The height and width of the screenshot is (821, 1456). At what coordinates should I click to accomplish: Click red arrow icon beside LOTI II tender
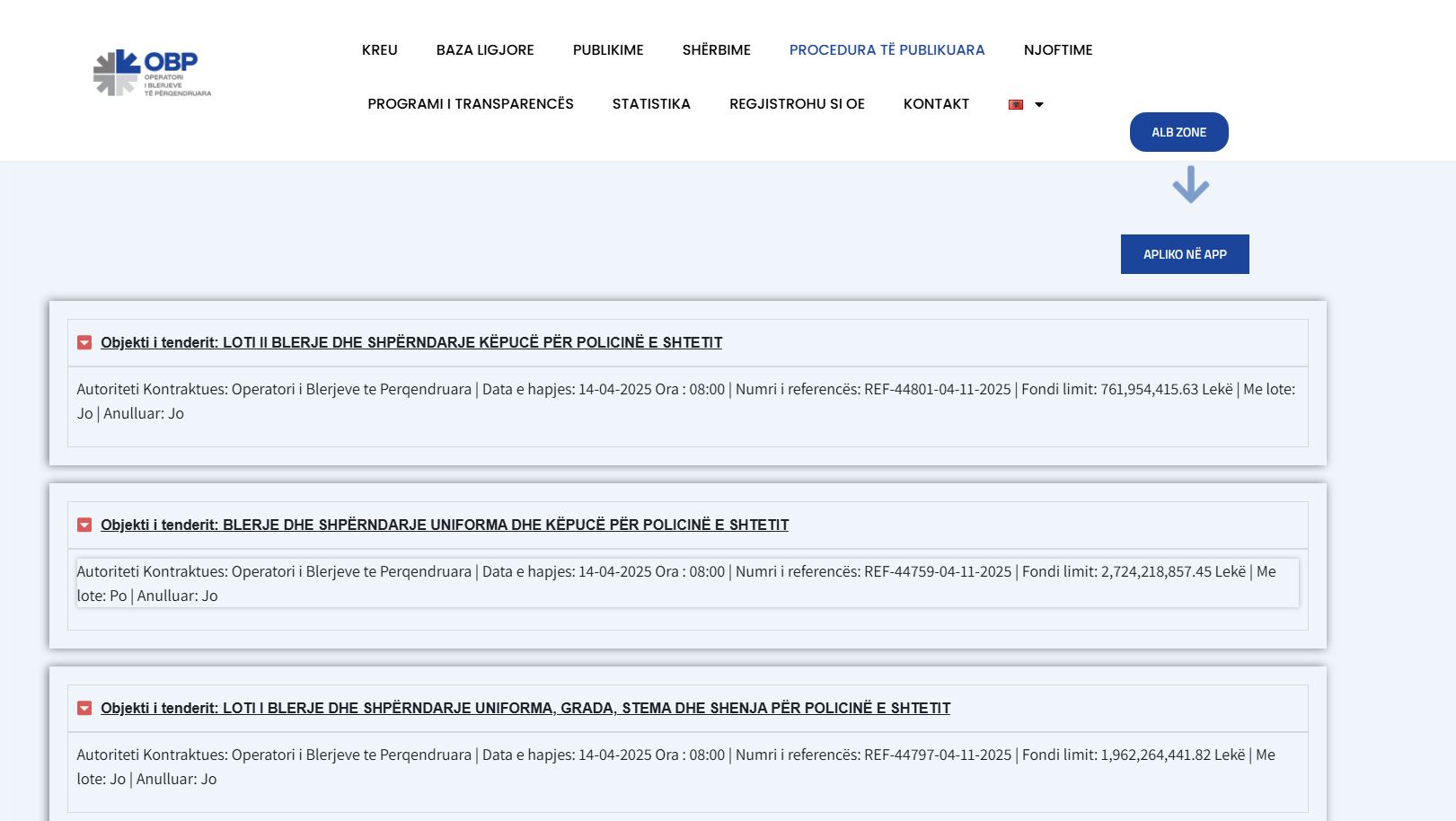tap(84, 342)
